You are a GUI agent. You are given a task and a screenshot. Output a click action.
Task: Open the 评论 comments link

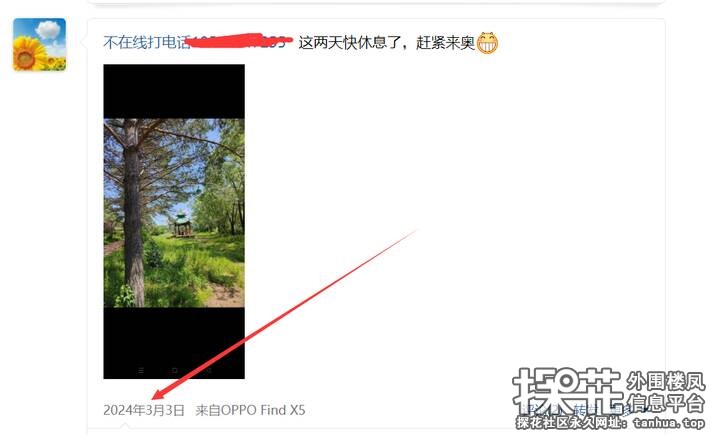[535, 409]
